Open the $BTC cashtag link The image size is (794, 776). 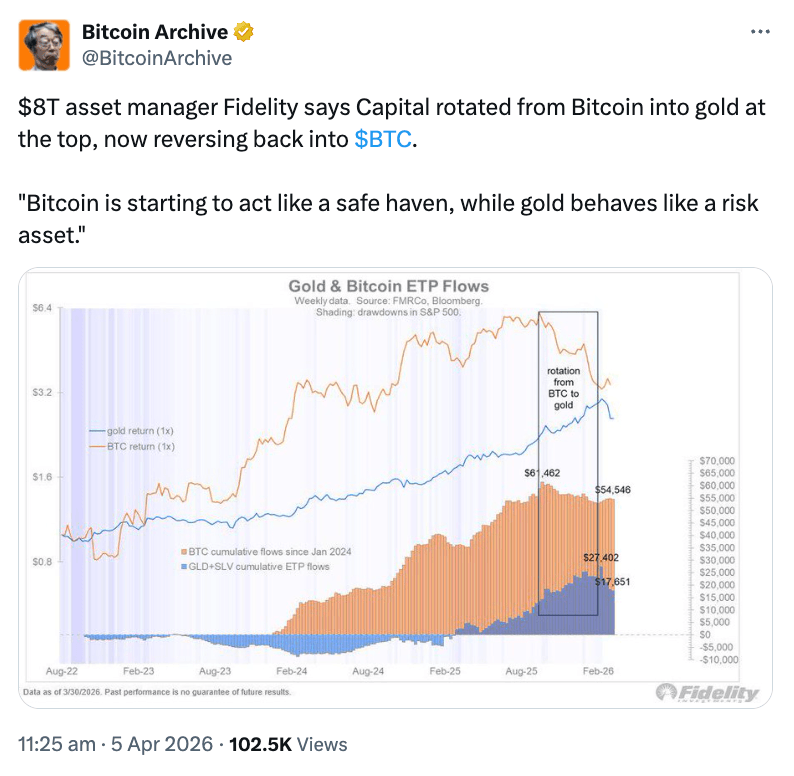coord(382,139)
